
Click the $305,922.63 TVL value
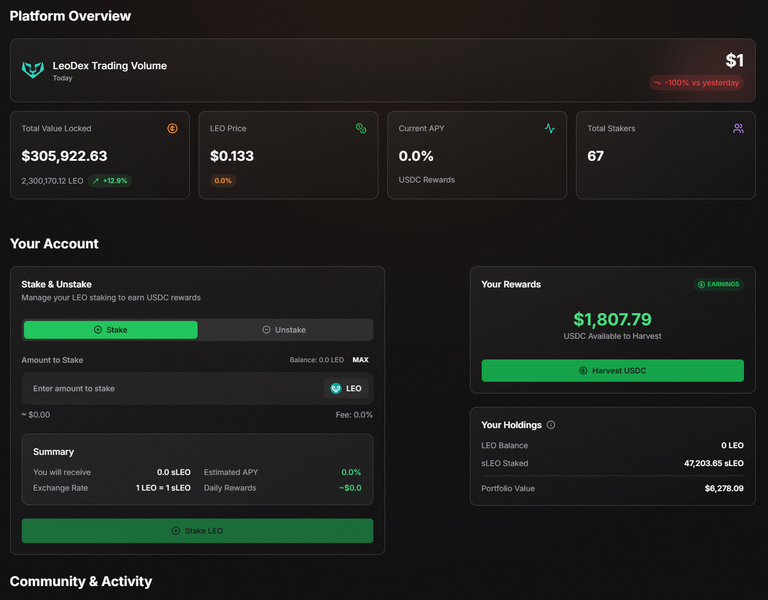click(64, 156)
